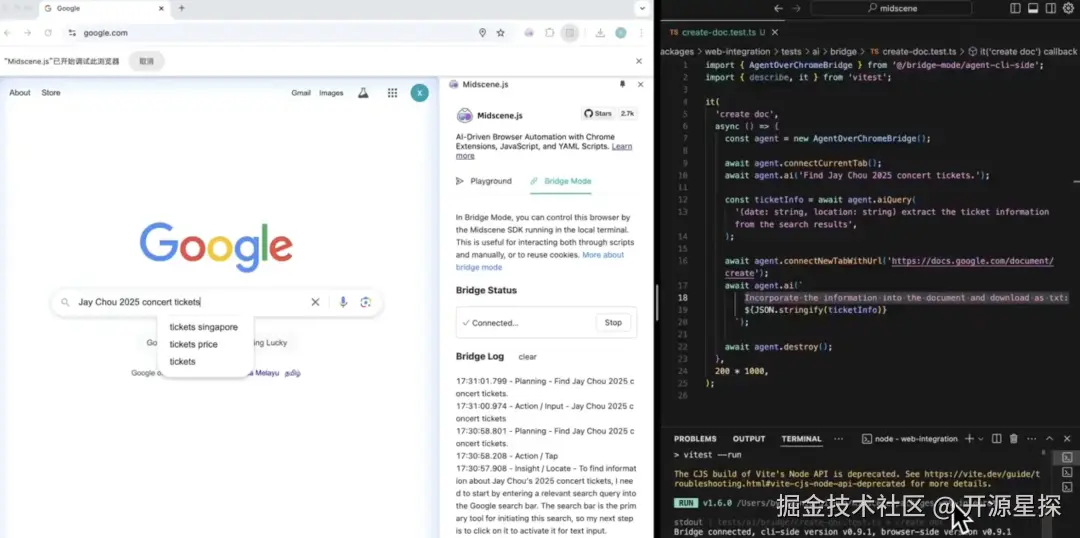Open the tab search dropdown in Chrome

[643, 8]
